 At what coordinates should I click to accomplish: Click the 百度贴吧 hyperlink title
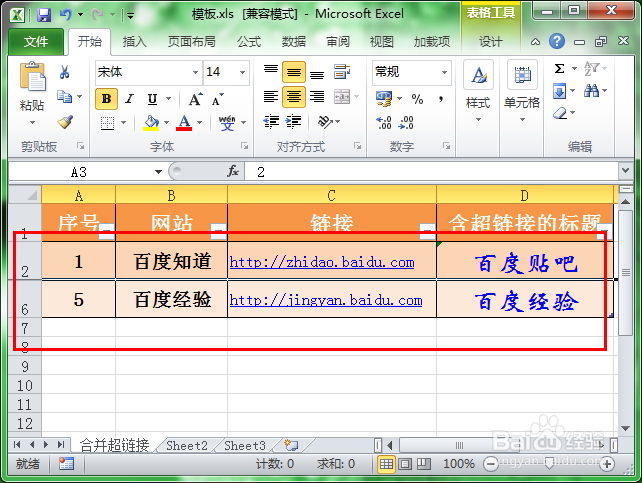(526, 263)
